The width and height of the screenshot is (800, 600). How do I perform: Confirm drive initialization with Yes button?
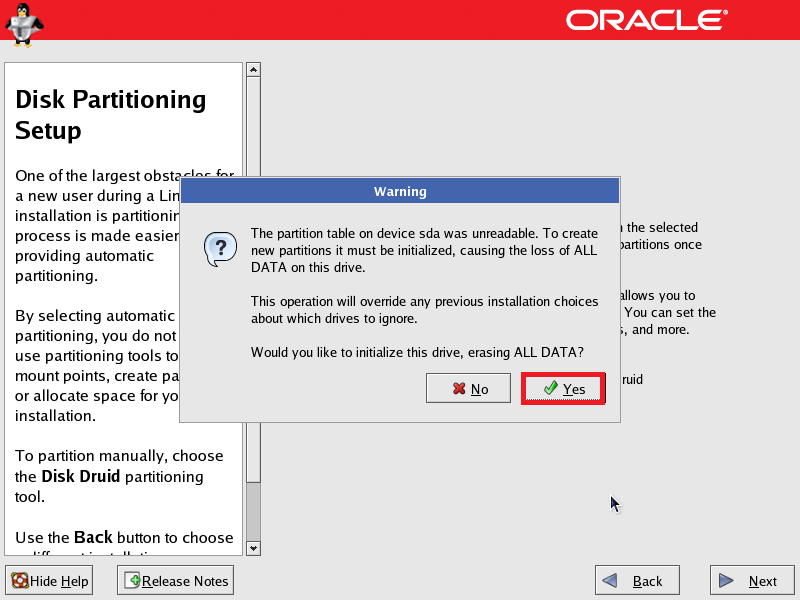pos(563,389)
